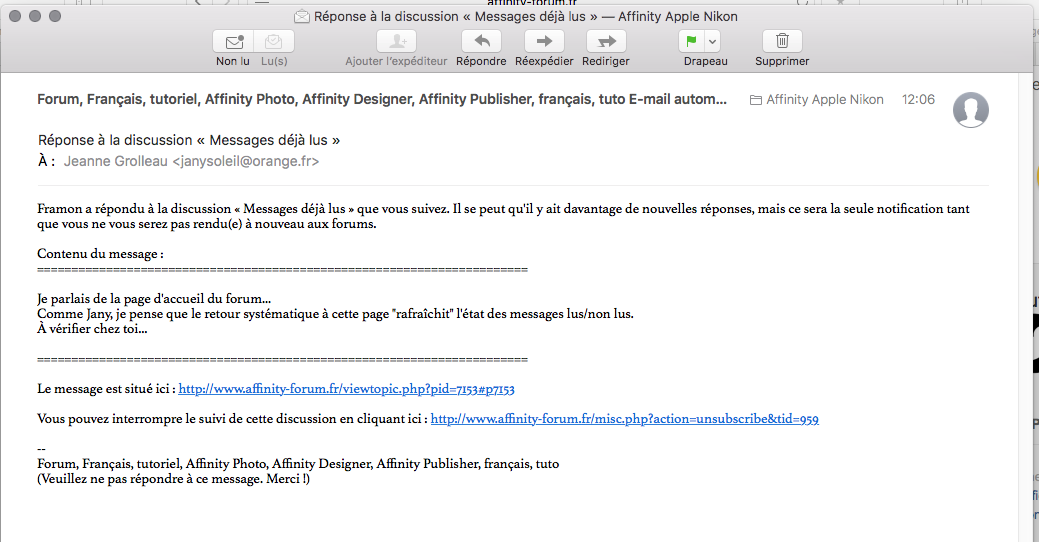Delete message with Supprimer trash icon
The width and height of the screenshot is (1039, 542).
[x=782, y=42]
